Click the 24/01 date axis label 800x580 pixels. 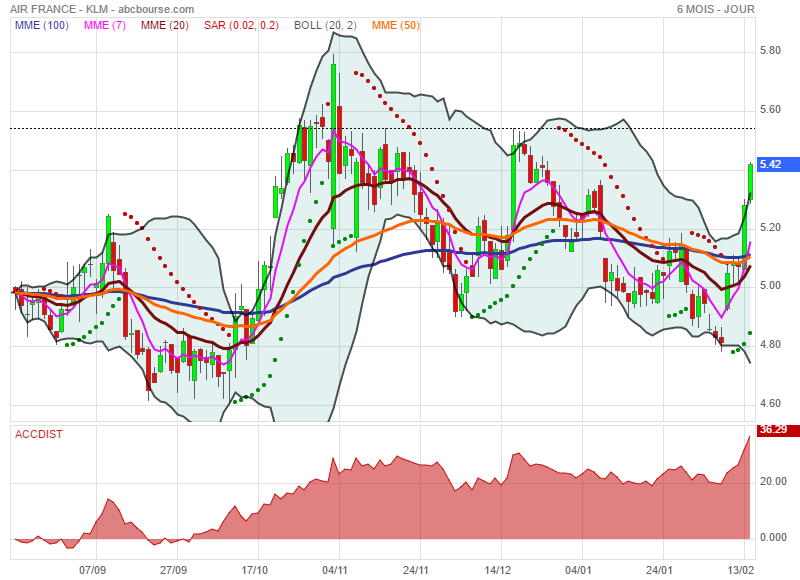659,570
